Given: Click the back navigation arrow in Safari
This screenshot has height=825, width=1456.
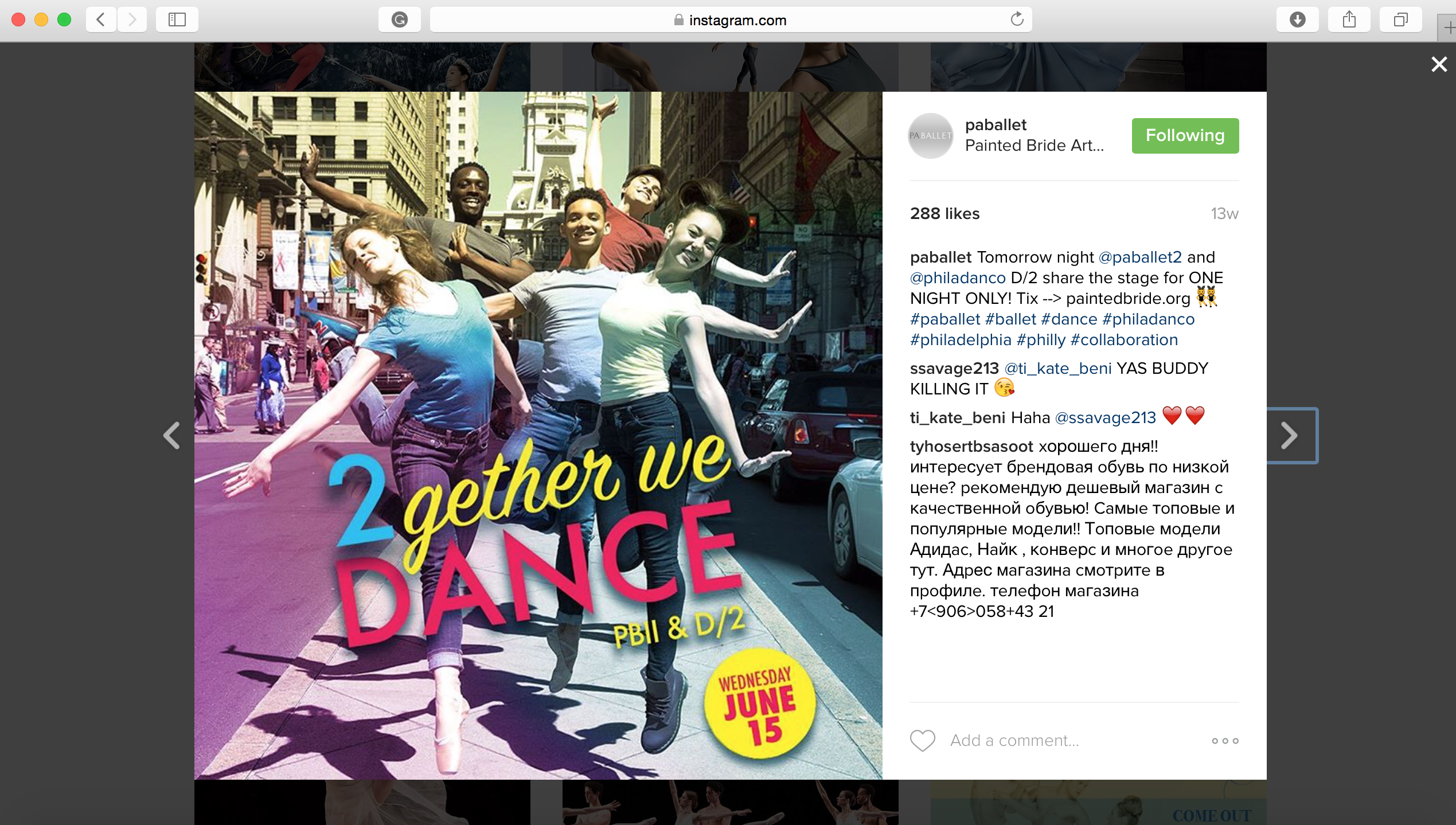Looking at the screenshot, I should pyautogui.click(x=101, y=19).
